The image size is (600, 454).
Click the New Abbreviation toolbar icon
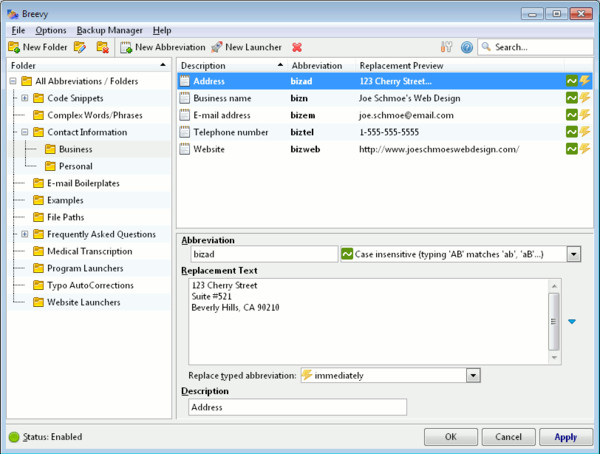point(126,47)
